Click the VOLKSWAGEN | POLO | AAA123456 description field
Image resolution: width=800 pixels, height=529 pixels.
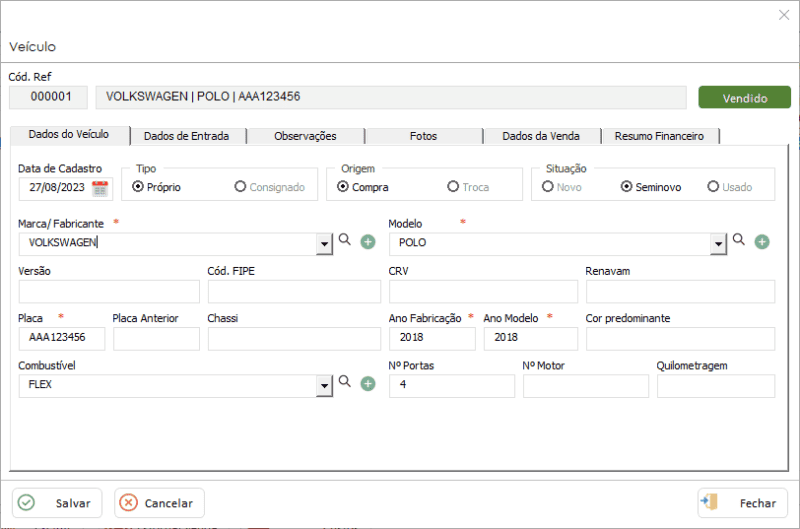pos(391,97)
